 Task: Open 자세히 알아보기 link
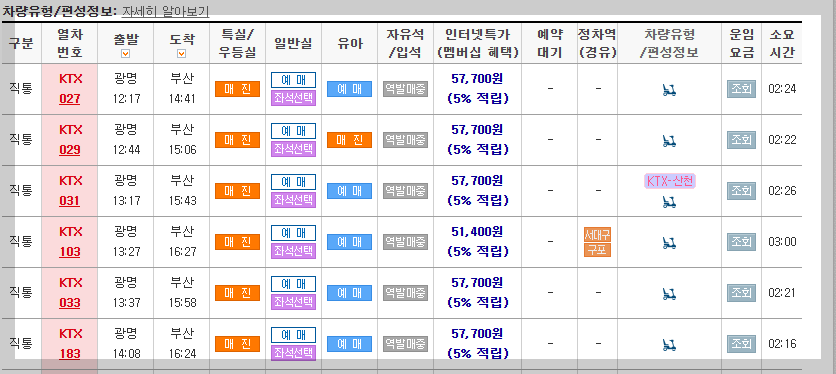point(165,11)
